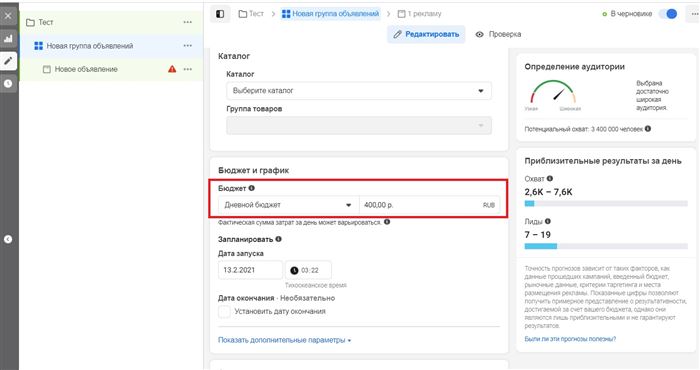Select the pencil edit sidebar icon
The image size is (700, 370).
pyautogui.click(x=8, y=61)
